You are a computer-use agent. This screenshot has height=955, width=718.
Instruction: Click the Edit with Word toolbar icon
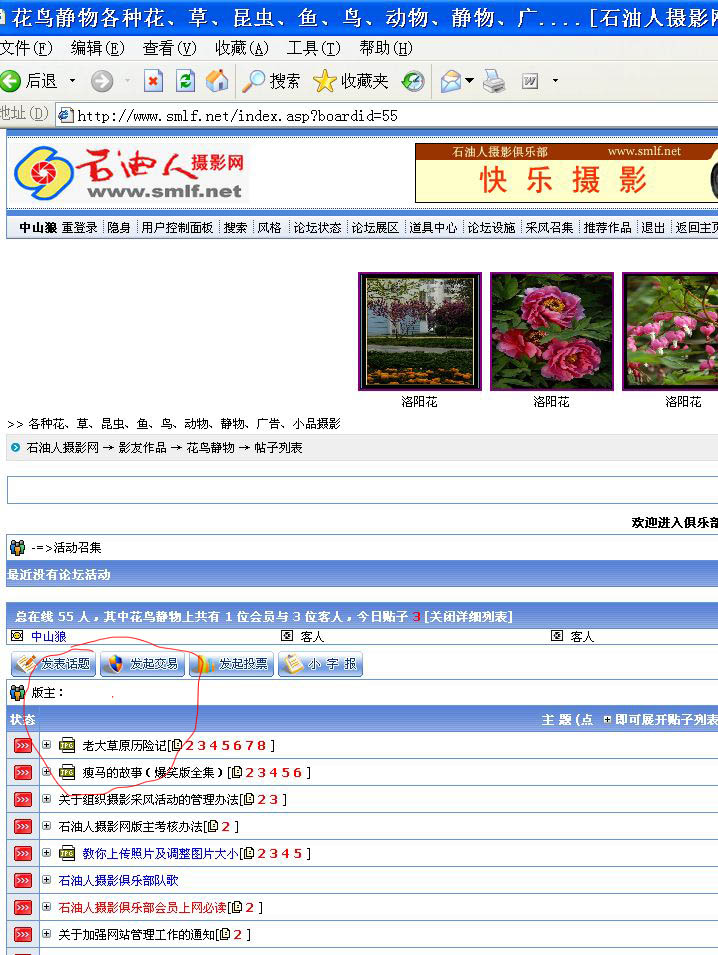point(530,81)
